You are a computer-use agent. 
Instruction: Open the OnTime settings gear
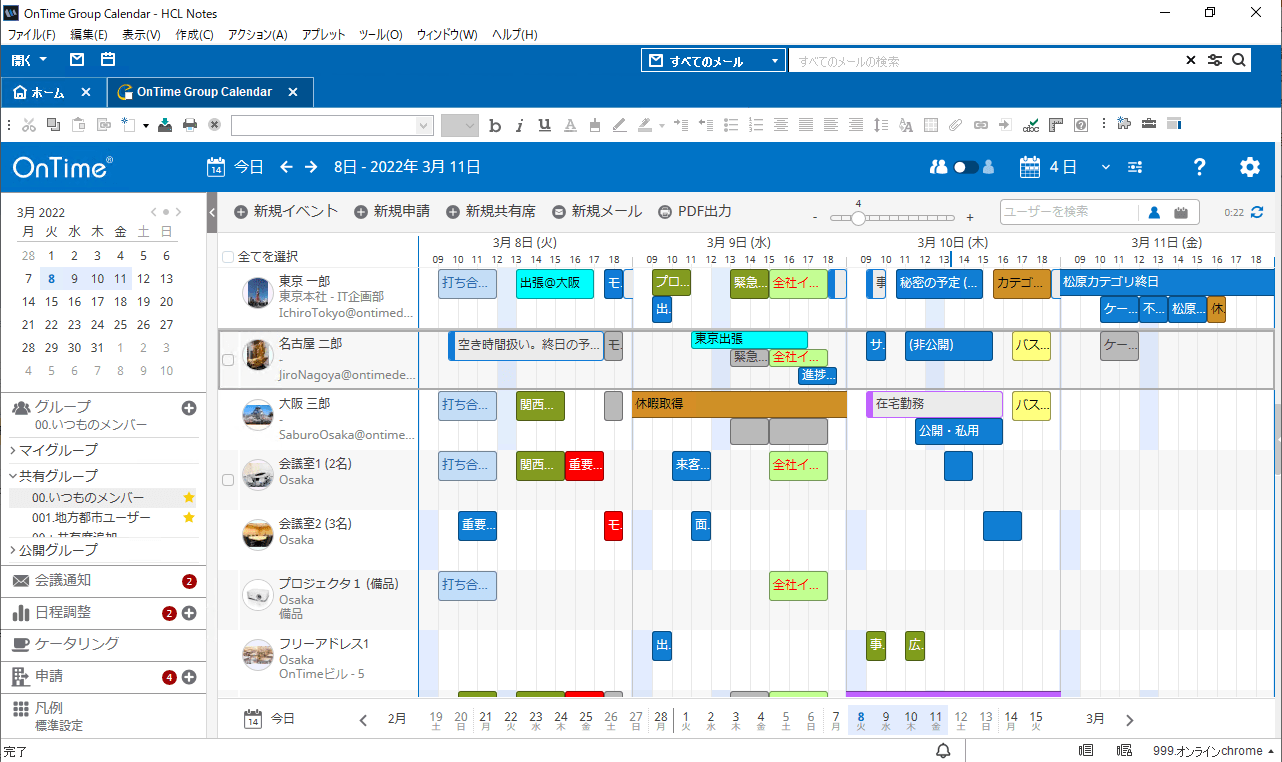click(x=1249, y=167)
